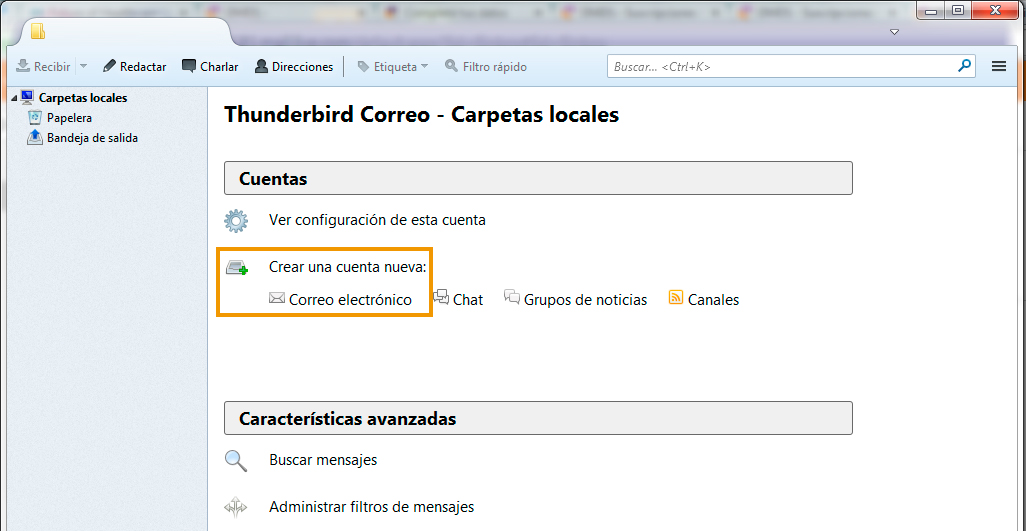Toggle Filtro rápido quick filter
Viewport: 1026px width, 531px height.
coord(486,66)
